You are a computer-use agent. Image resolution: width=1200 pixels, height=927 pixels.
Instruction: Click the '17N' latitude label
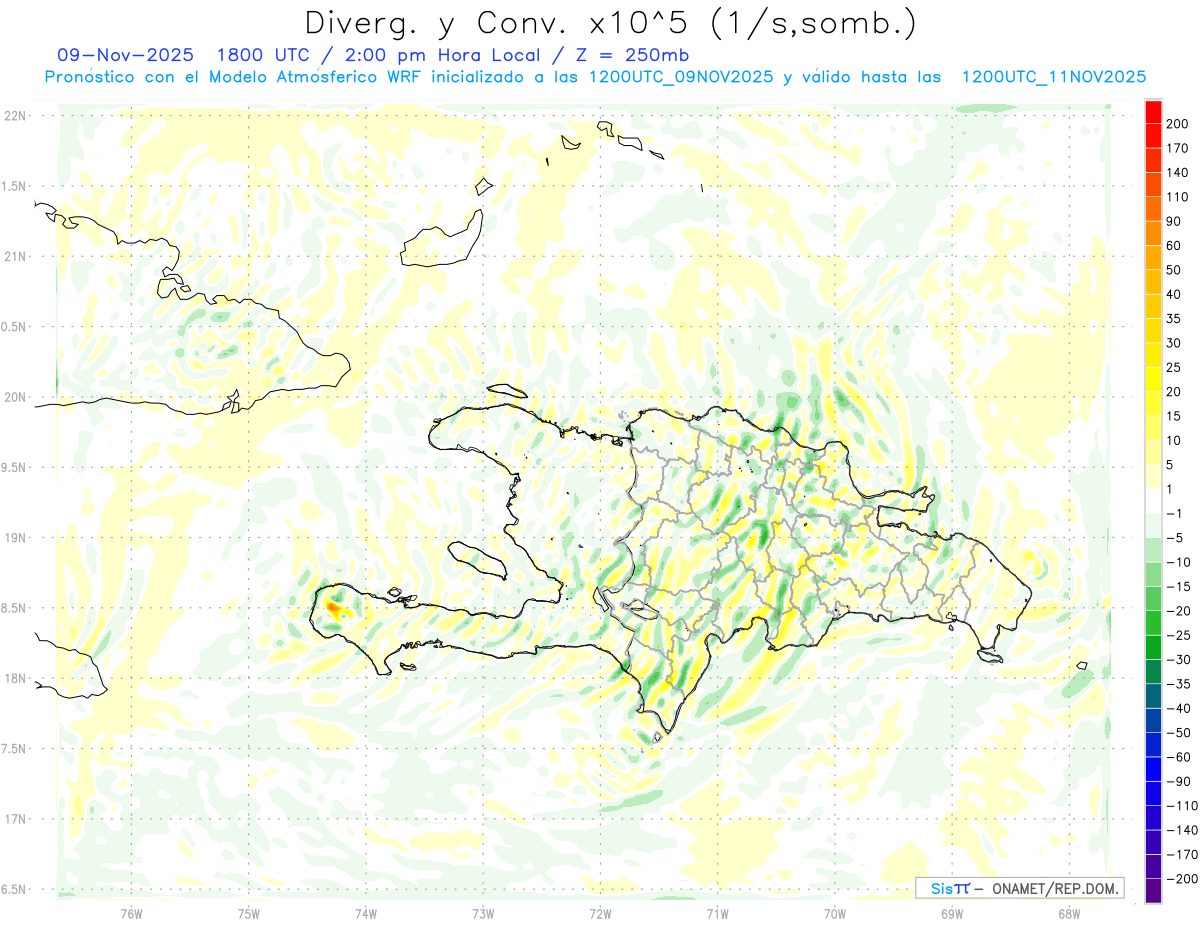point(14,819)
